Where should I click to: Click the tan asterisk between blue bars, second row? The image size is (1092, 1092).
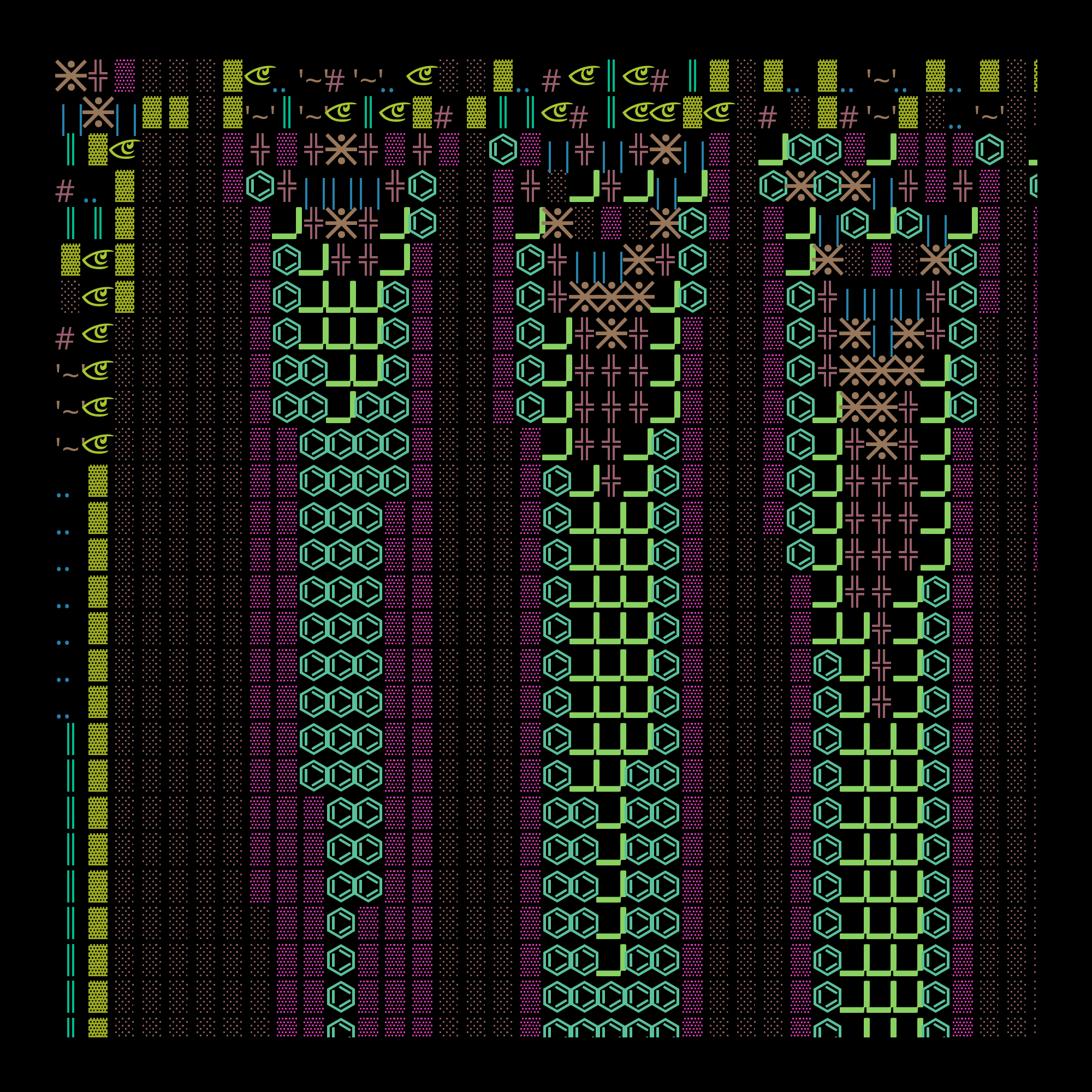98,112
